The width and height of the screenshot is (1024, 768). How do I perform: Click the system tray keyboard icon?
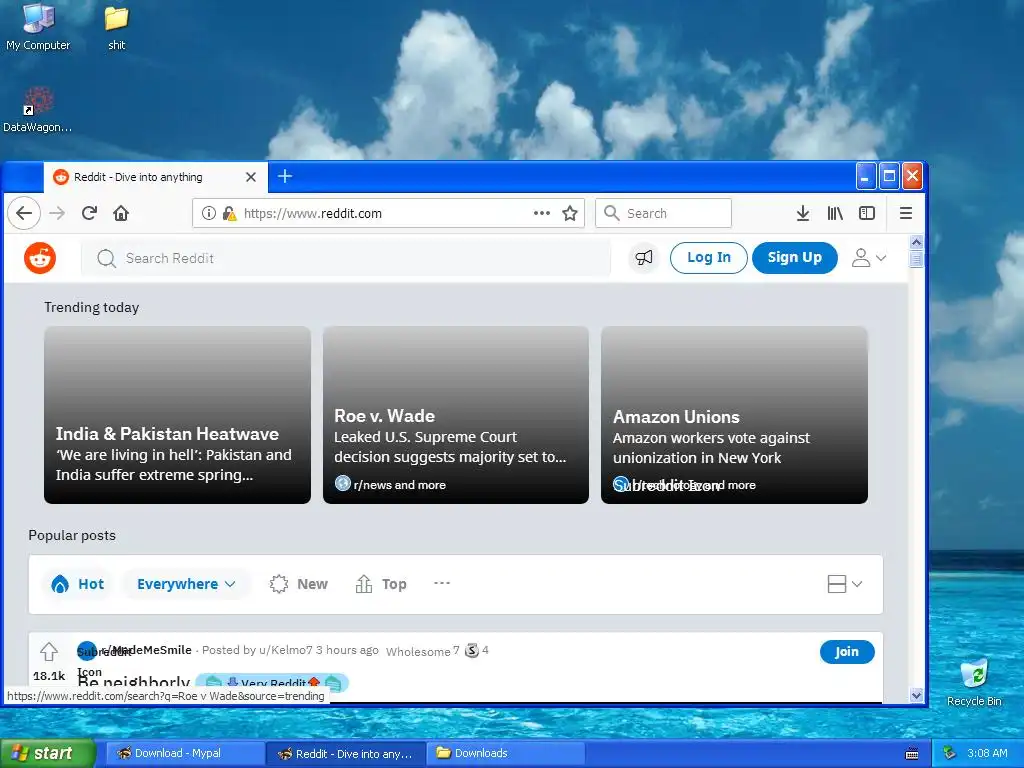(912, 754)
